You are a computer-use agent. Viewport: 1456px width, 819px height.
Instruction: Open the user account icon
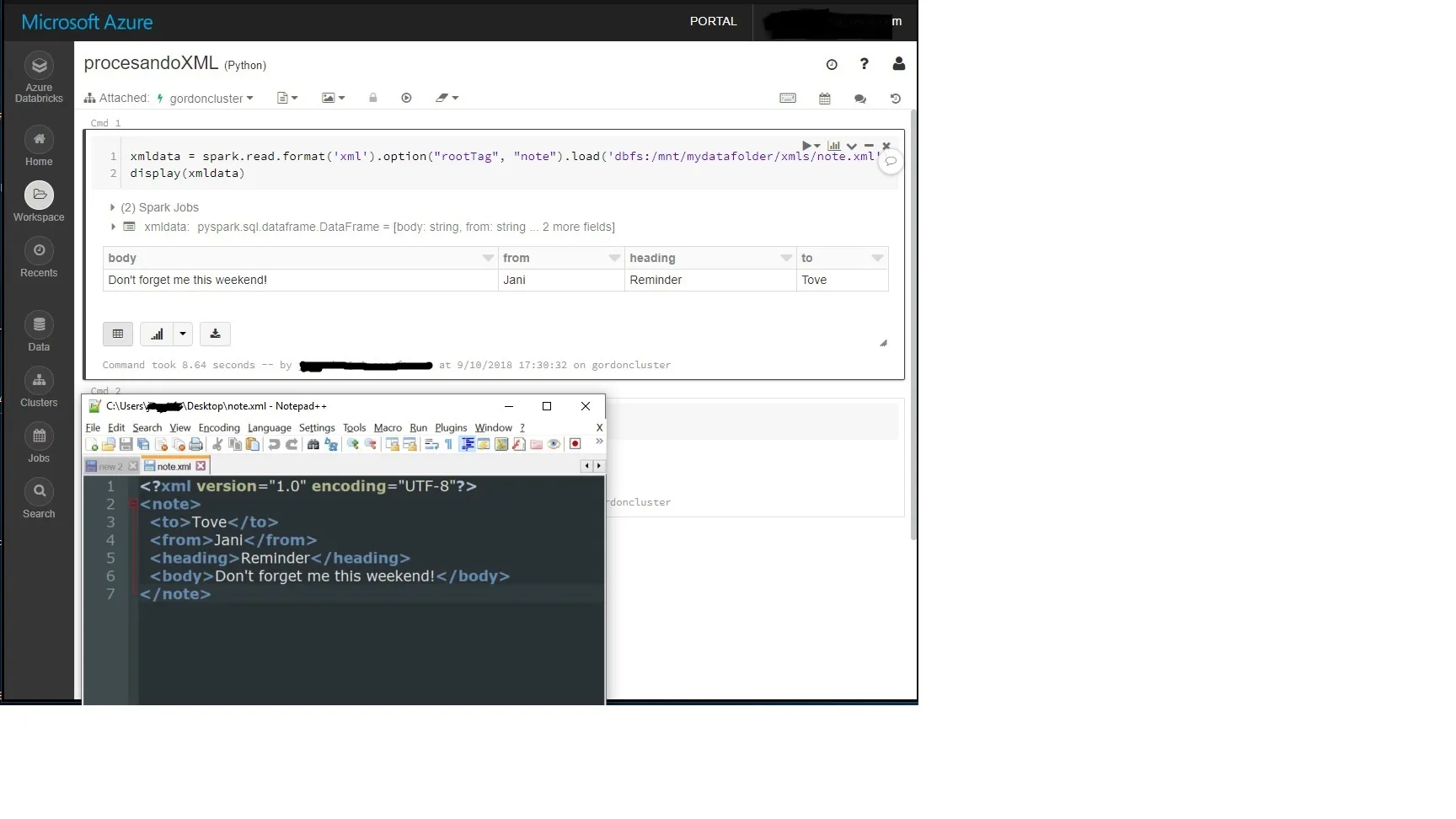(x=899, y=64)
